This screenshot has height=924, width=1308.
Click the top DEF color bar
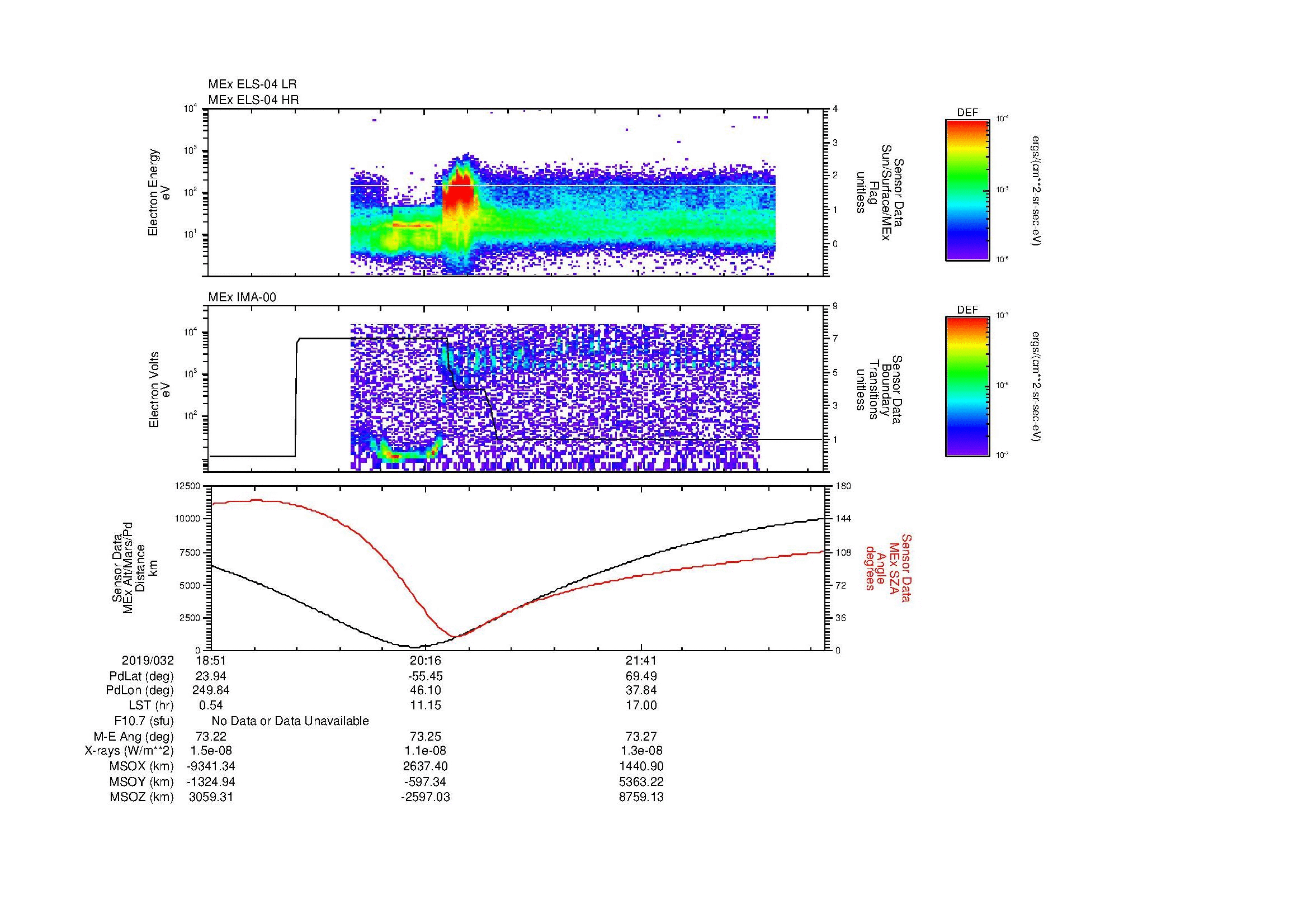tap(967, 189)
